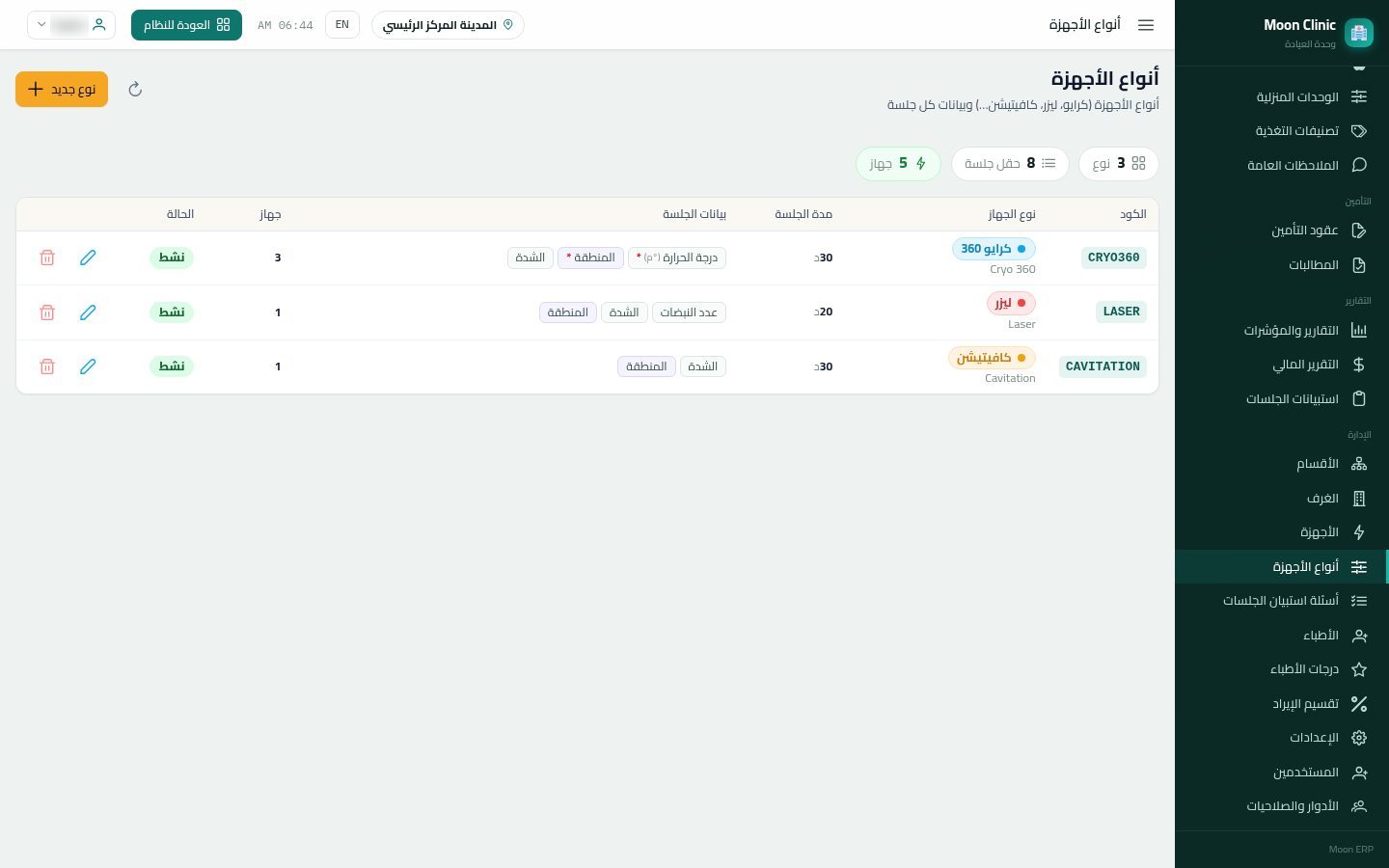
Task: Open التقرير المالي report
Action: [1282, 365]
